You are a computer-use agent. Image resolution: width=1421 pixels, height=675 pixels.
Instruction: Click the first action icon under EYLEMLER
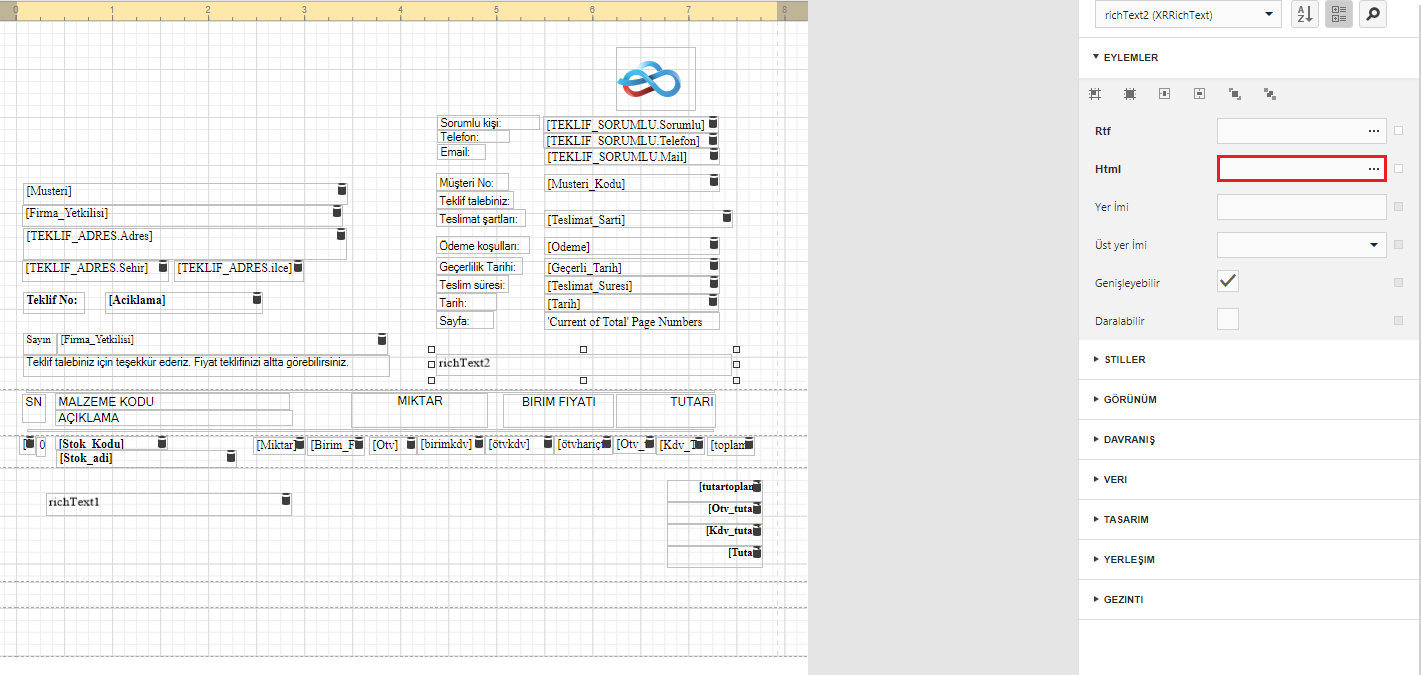(x=1095, y=94)
